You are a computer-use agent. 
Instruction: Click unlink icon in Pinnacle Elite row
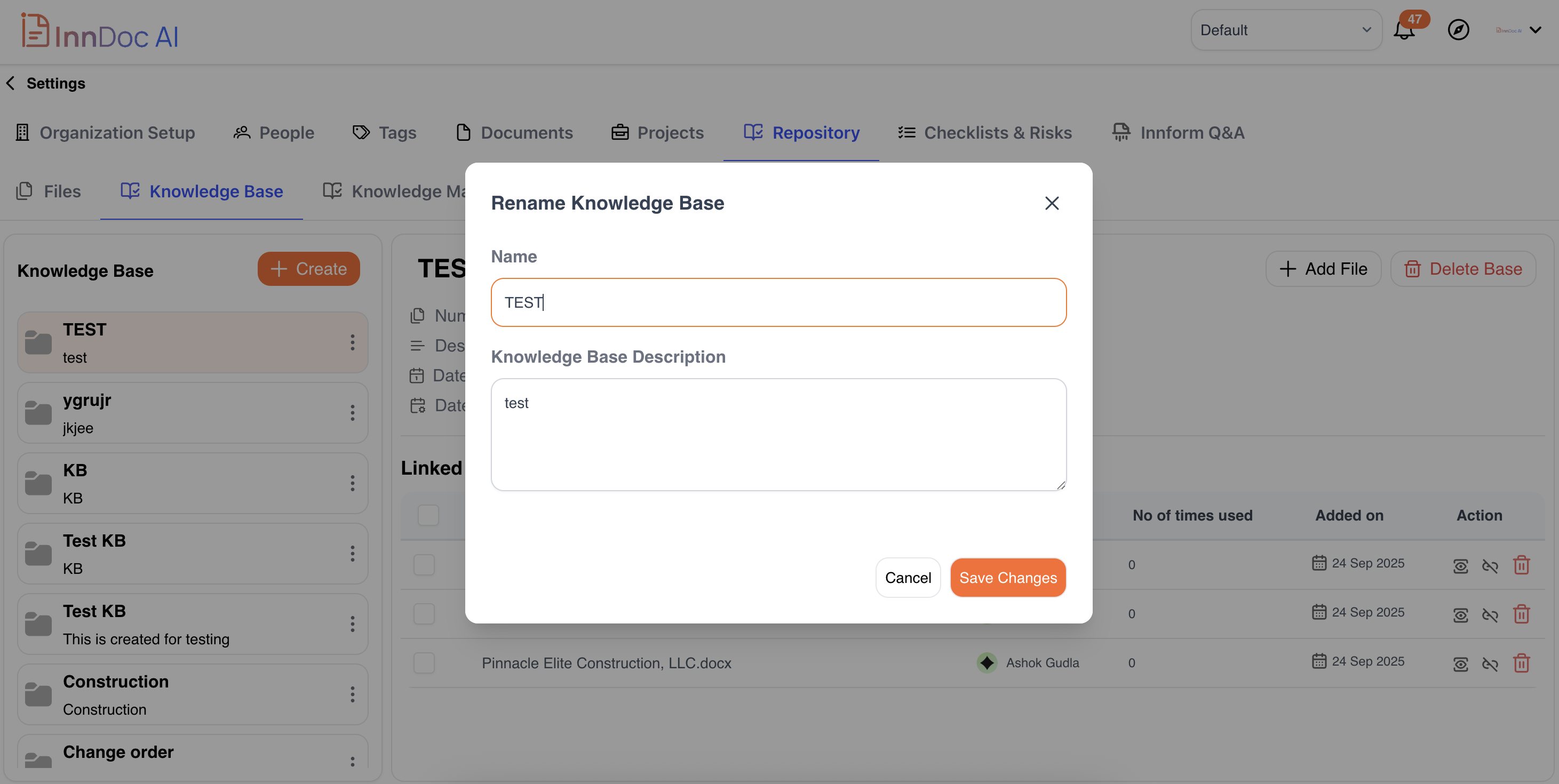(x=1490, y=664)
